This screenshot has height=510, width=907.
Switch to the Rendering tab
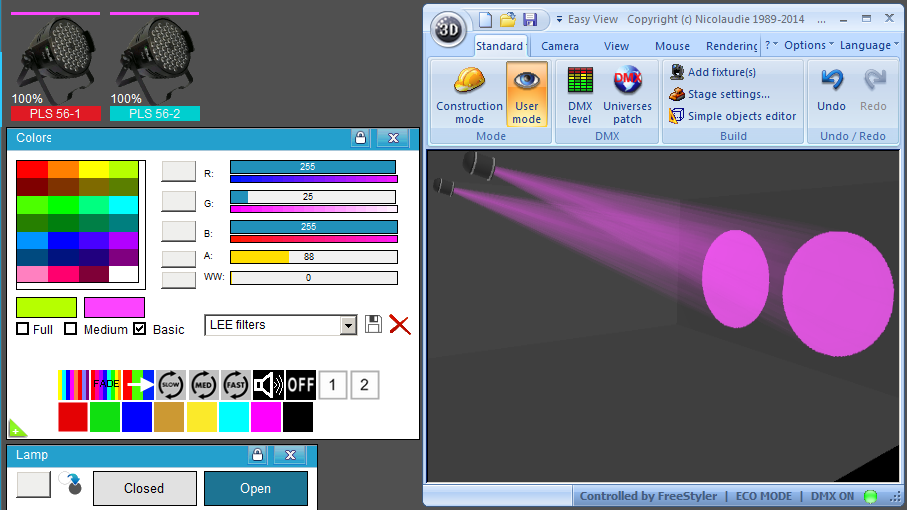coord(731,46)
